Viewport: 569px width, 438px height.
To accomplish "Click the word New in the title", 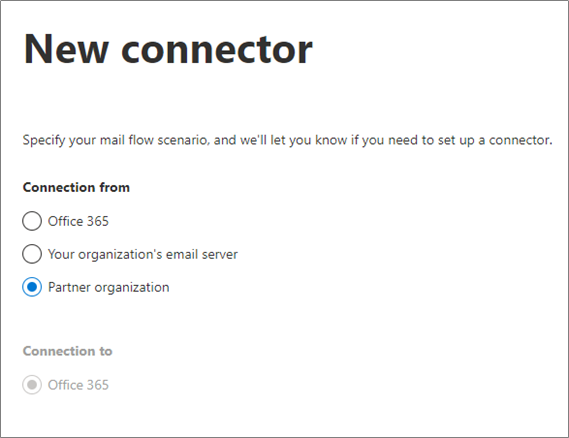I will tap(66, 49).
